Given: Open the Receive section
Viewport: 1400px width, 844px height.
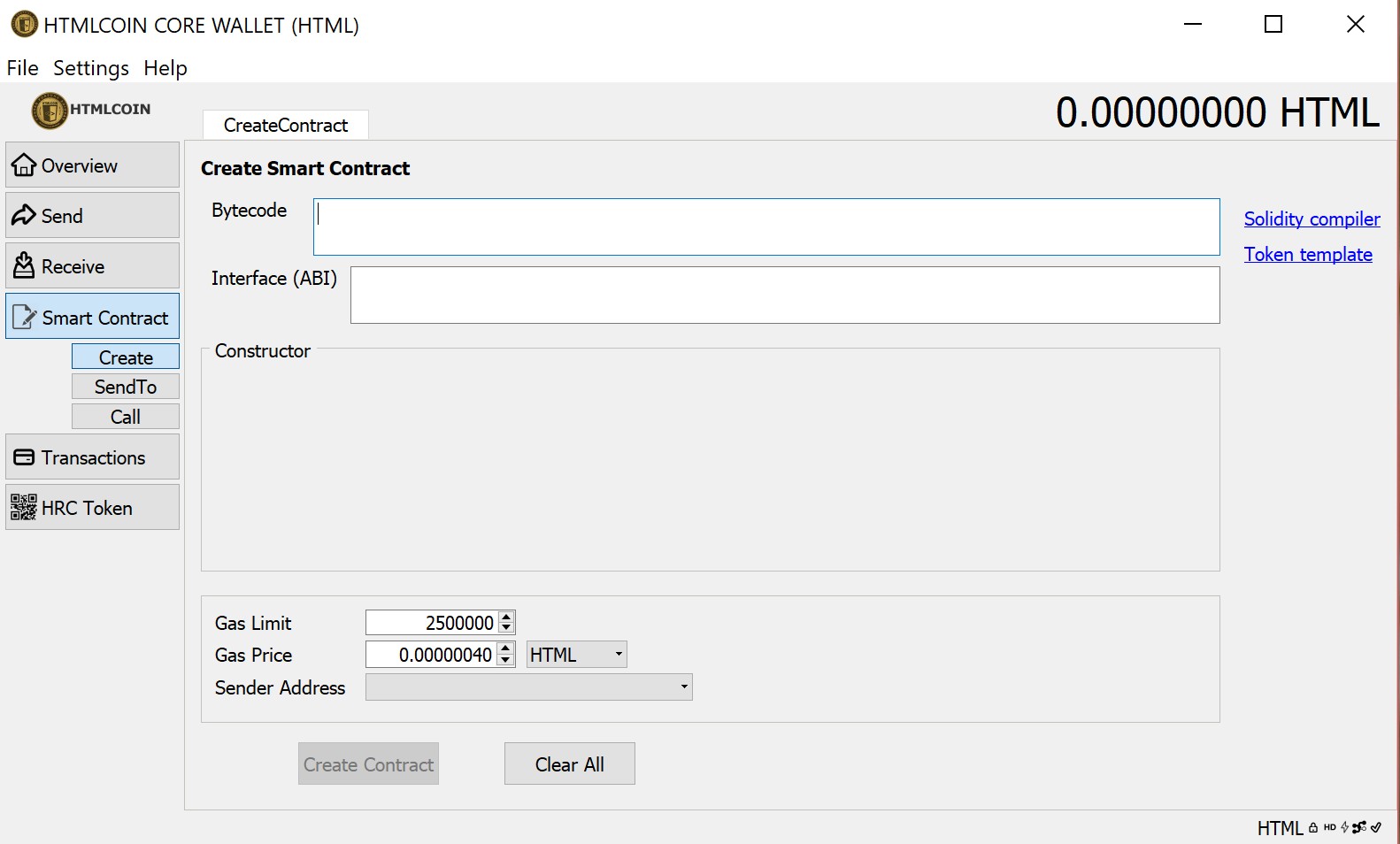Looking at the screenshot, I should pyautogui.click(x=92, y=266).
